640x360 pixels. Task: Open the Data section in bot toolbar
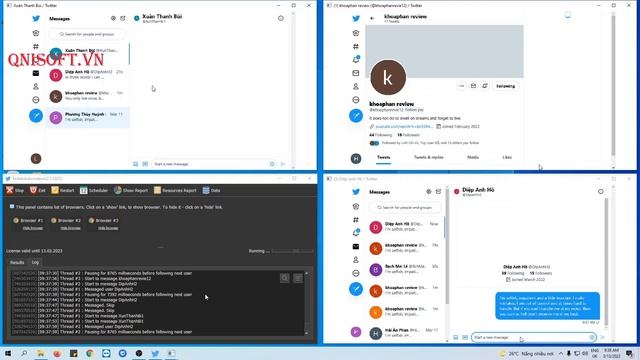click(x=211, y=190)
